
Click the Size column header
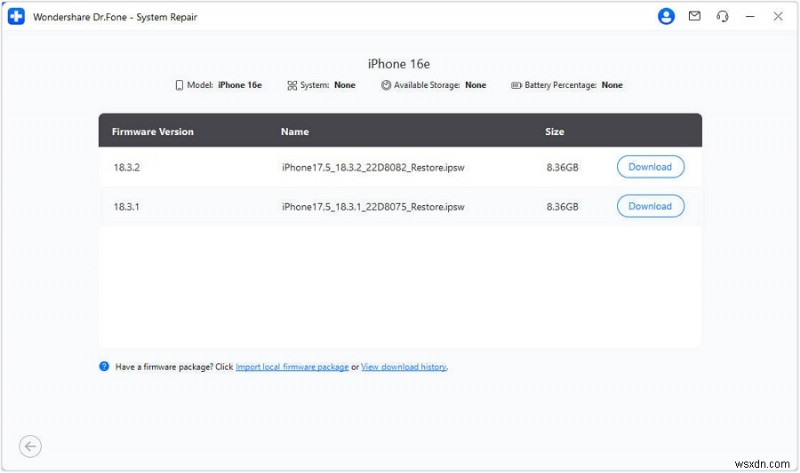click(x=554, y=132)
